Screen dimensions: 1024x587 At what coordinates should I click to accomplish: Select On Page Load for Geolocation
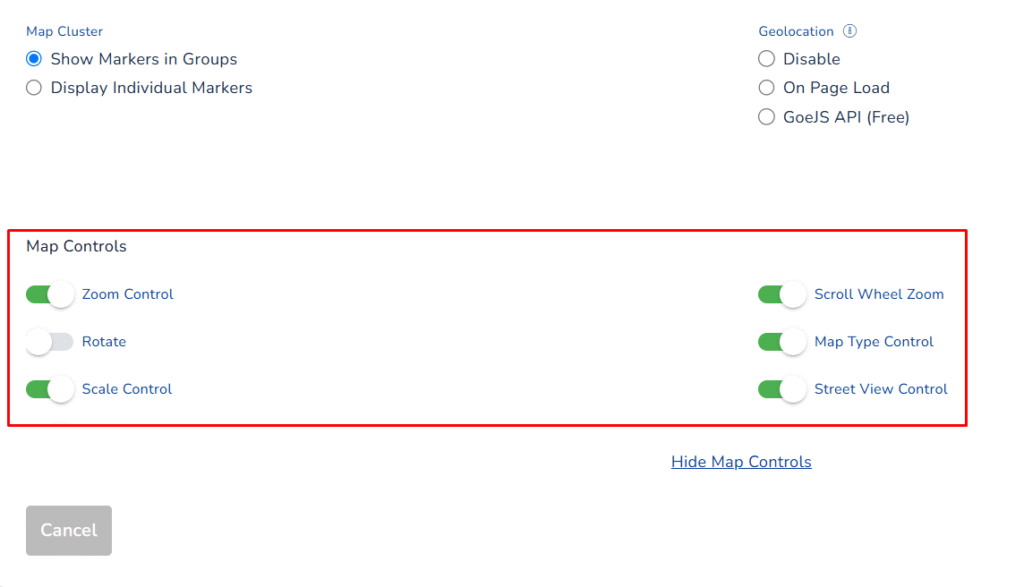tap(766, 88)
